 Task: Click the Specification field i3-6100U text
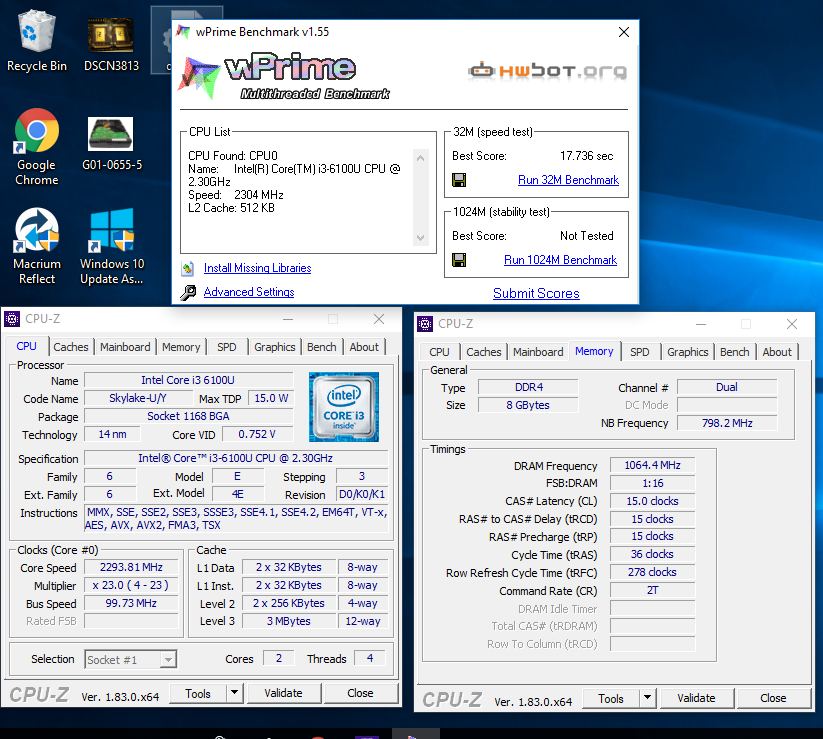(236, 458)
